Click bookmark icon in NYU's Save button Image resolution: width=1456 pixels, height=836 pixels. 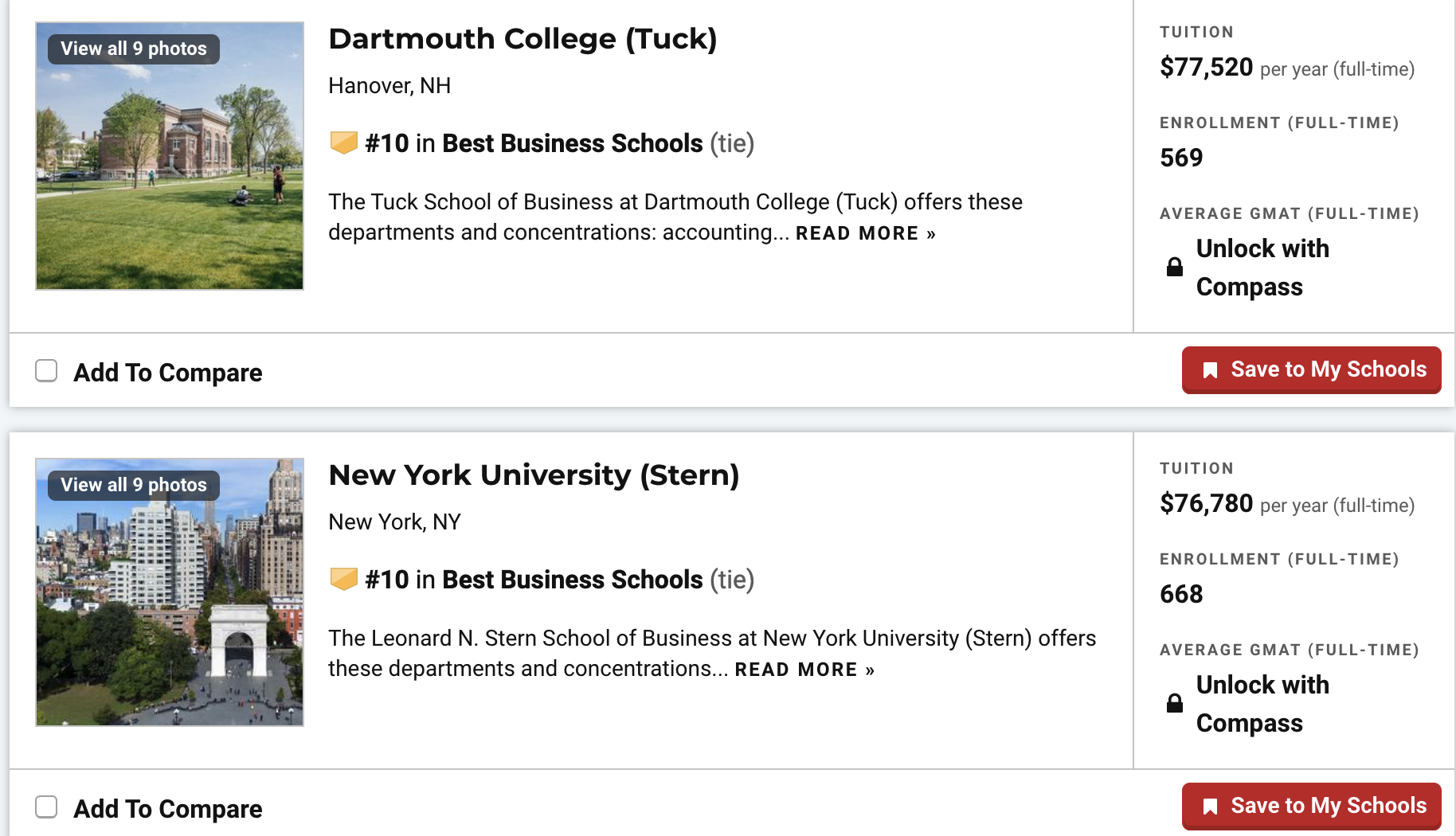pyautogui.click(x=1210, y=807)
